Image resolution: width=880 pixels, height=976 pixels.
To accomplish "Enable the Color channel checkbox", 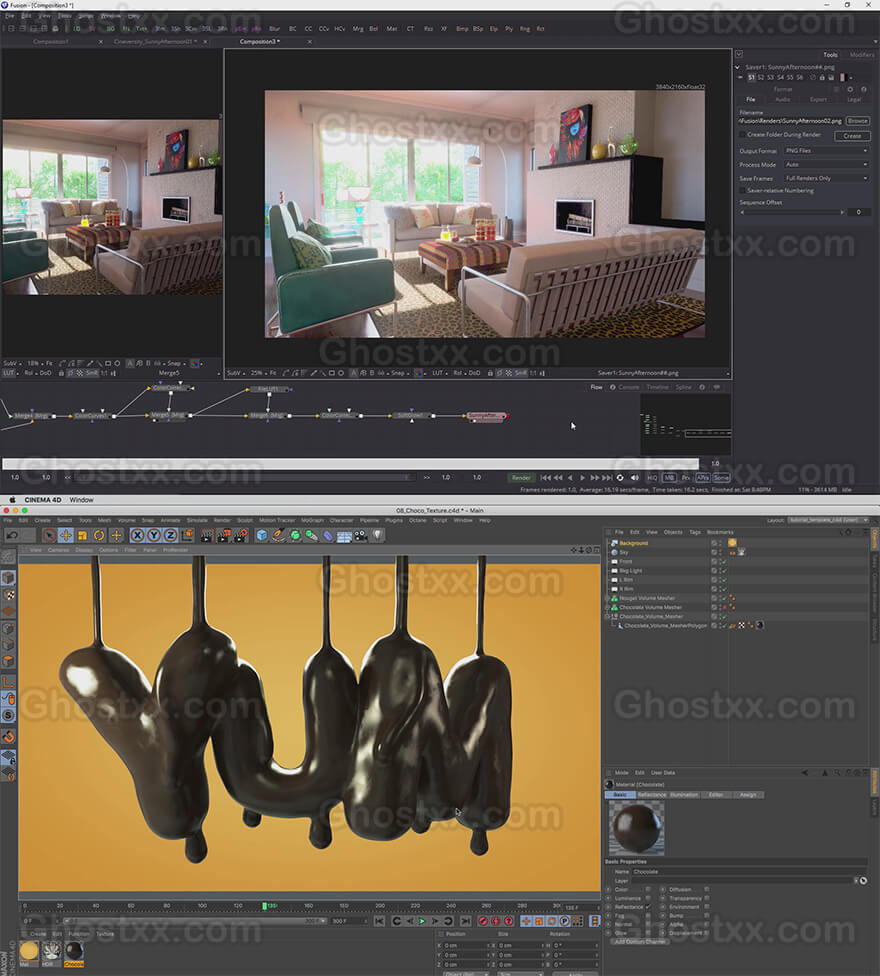I will point(648,889).
